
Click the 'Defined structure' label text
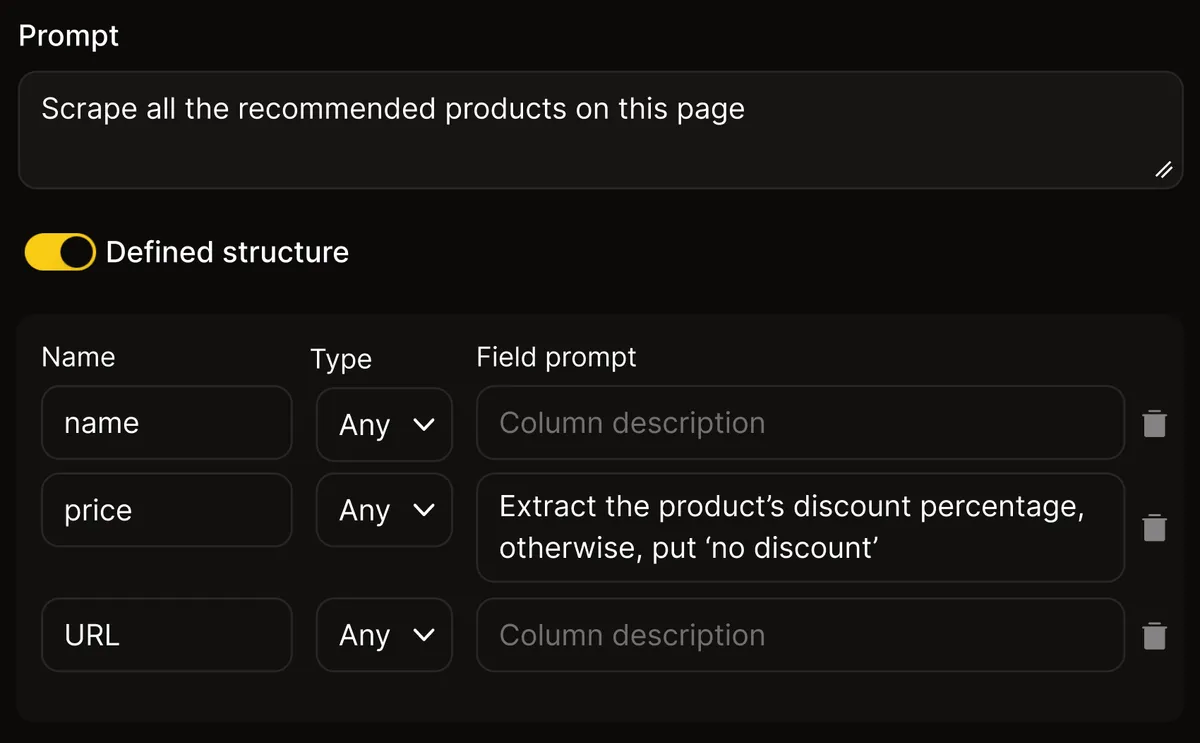(x=227, y=252)
